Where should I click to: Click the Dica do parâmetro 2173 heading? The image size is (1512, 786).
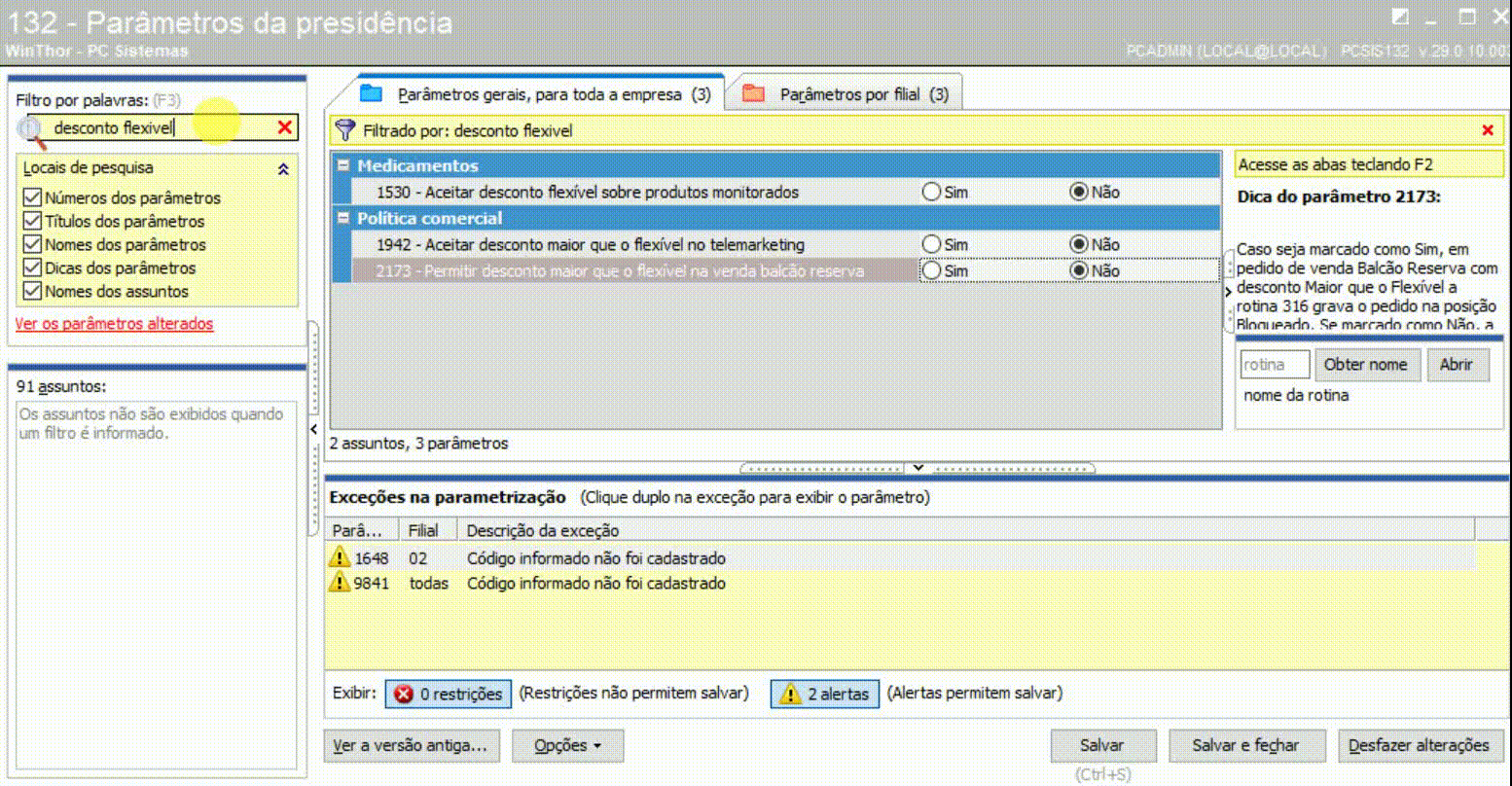click(x=1339, y=196)
